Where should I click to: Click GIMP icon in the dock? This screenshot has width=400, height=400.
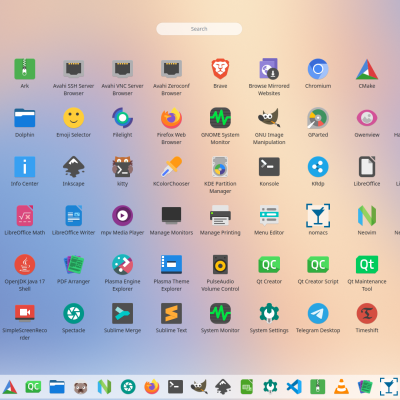[199, 387]
